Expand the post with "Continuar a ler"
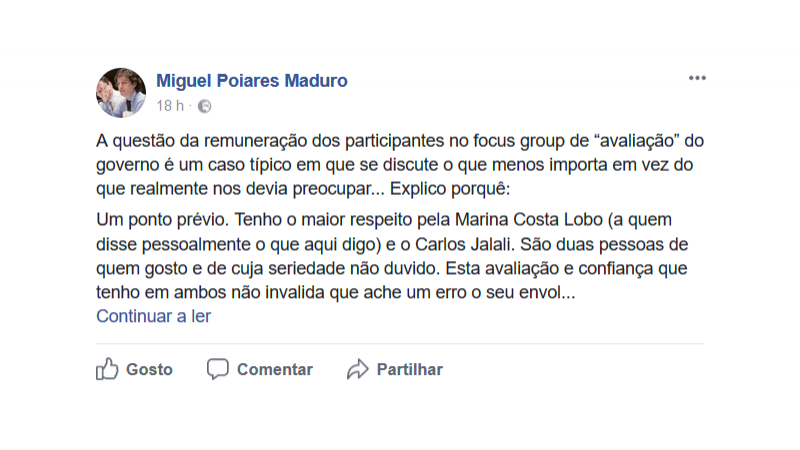The image size is (800, 450). (x=153, y=316)
